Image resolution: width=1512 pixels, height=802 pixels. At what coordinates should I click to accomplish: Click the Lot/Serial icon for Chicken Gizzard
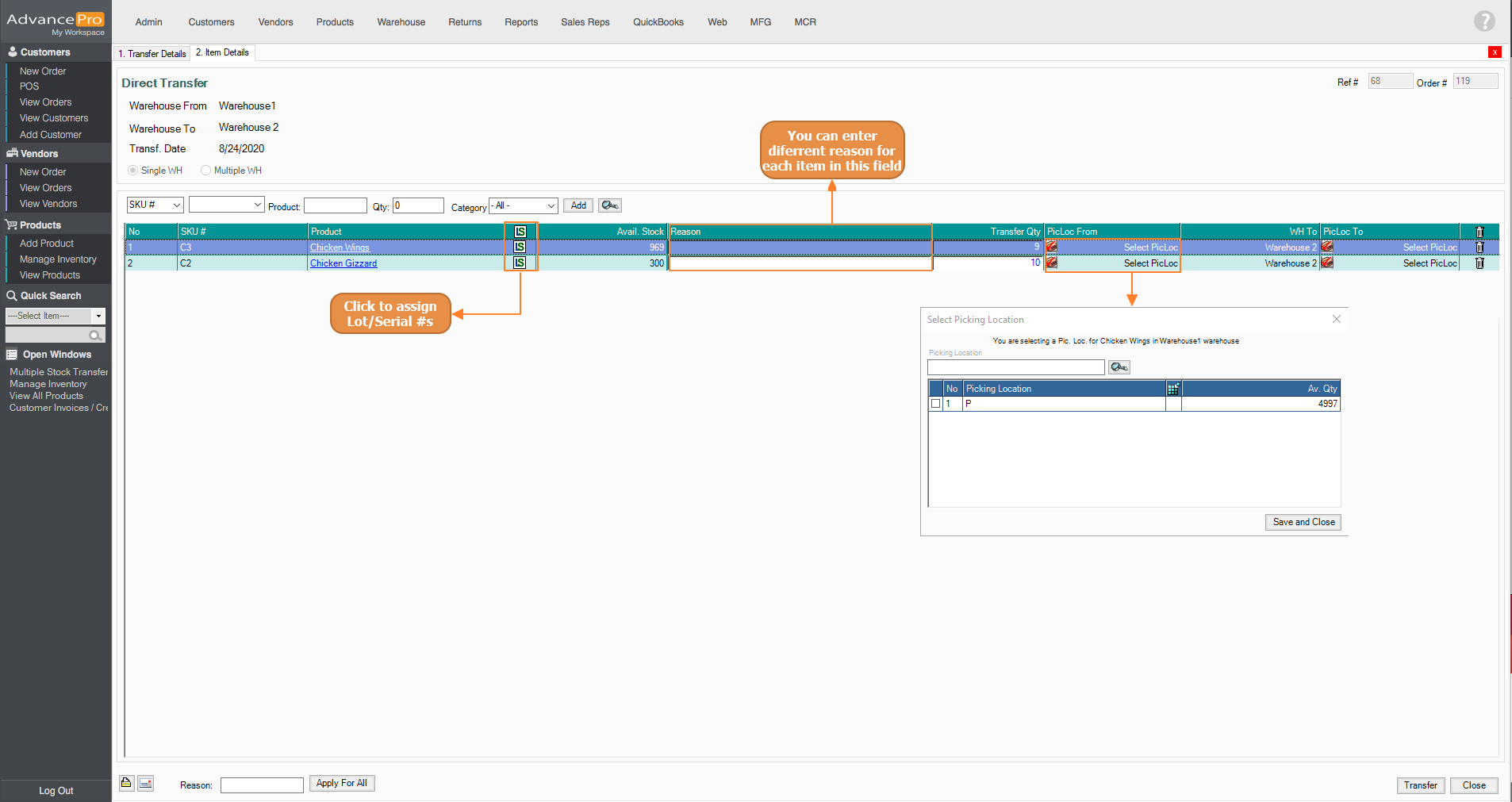tap(520, 263)
